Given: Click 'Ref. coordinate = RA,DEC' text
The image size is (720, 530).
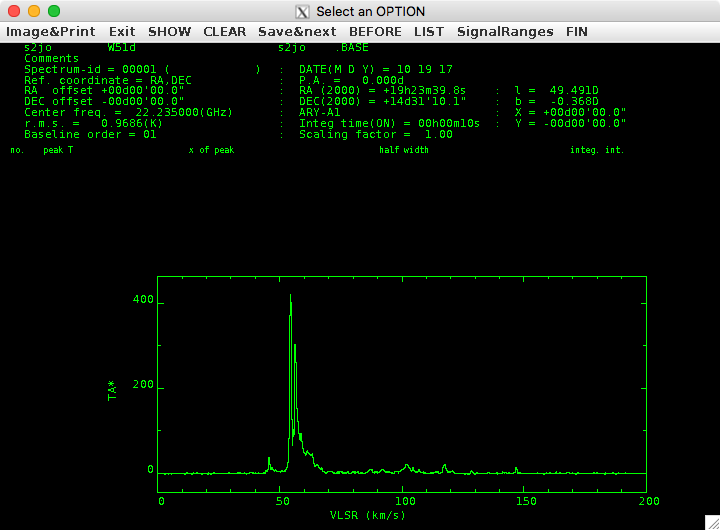Looking at the screenshot, I should (x=107, y=80).
